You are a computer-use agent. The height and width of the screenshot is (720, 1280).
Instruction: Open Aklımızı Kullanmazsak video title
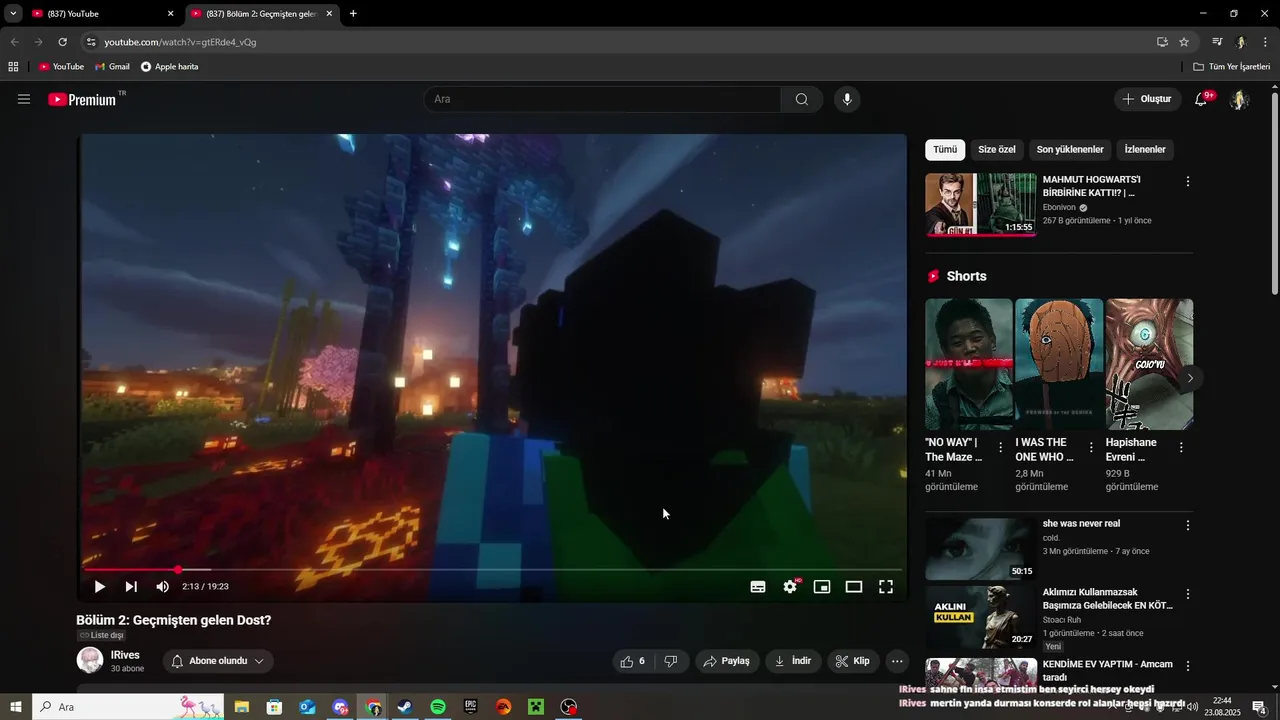(1108, 599)
